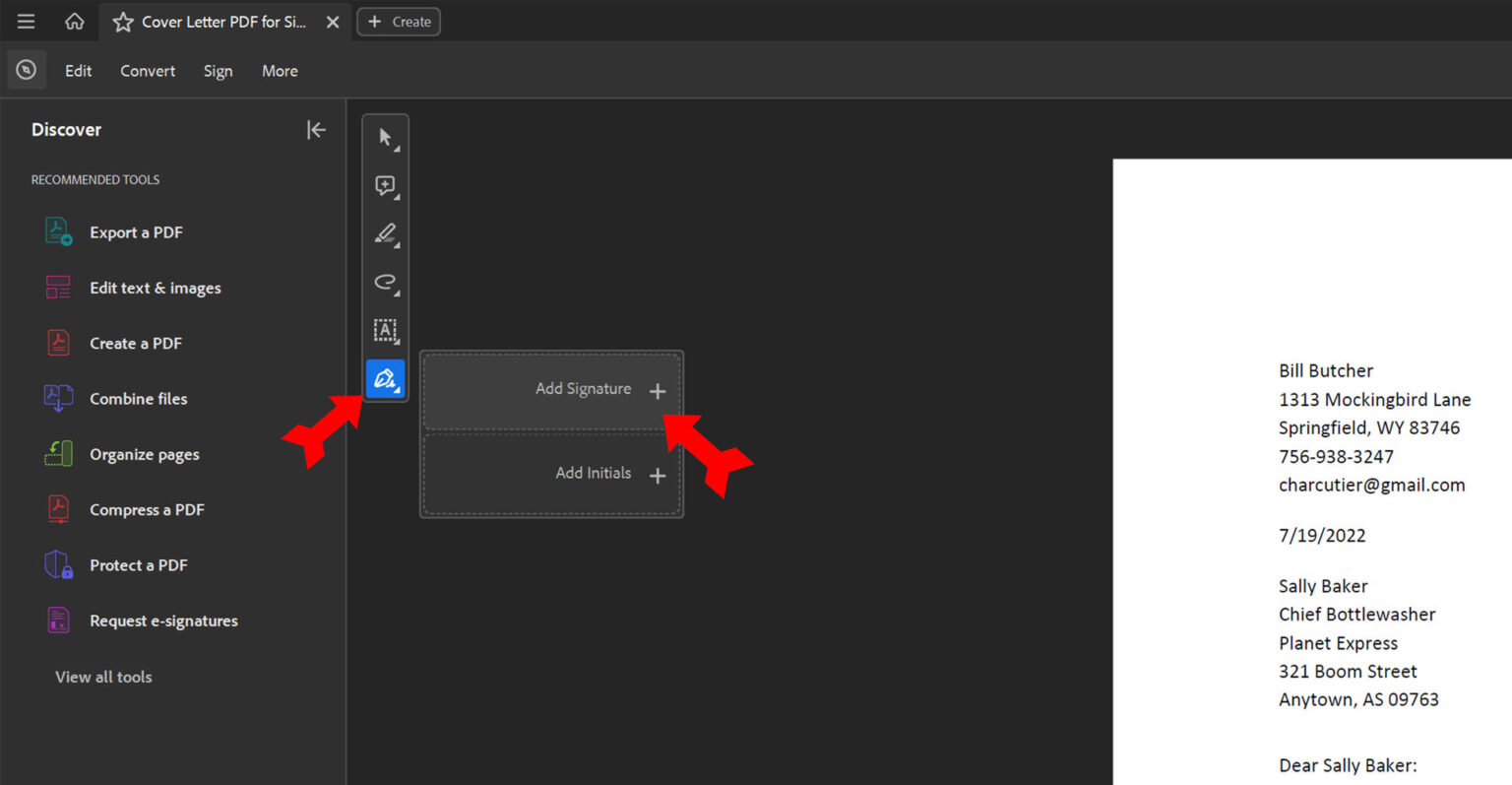Select the arrow selection tool

pyautogui.click(x=385, y=137)
